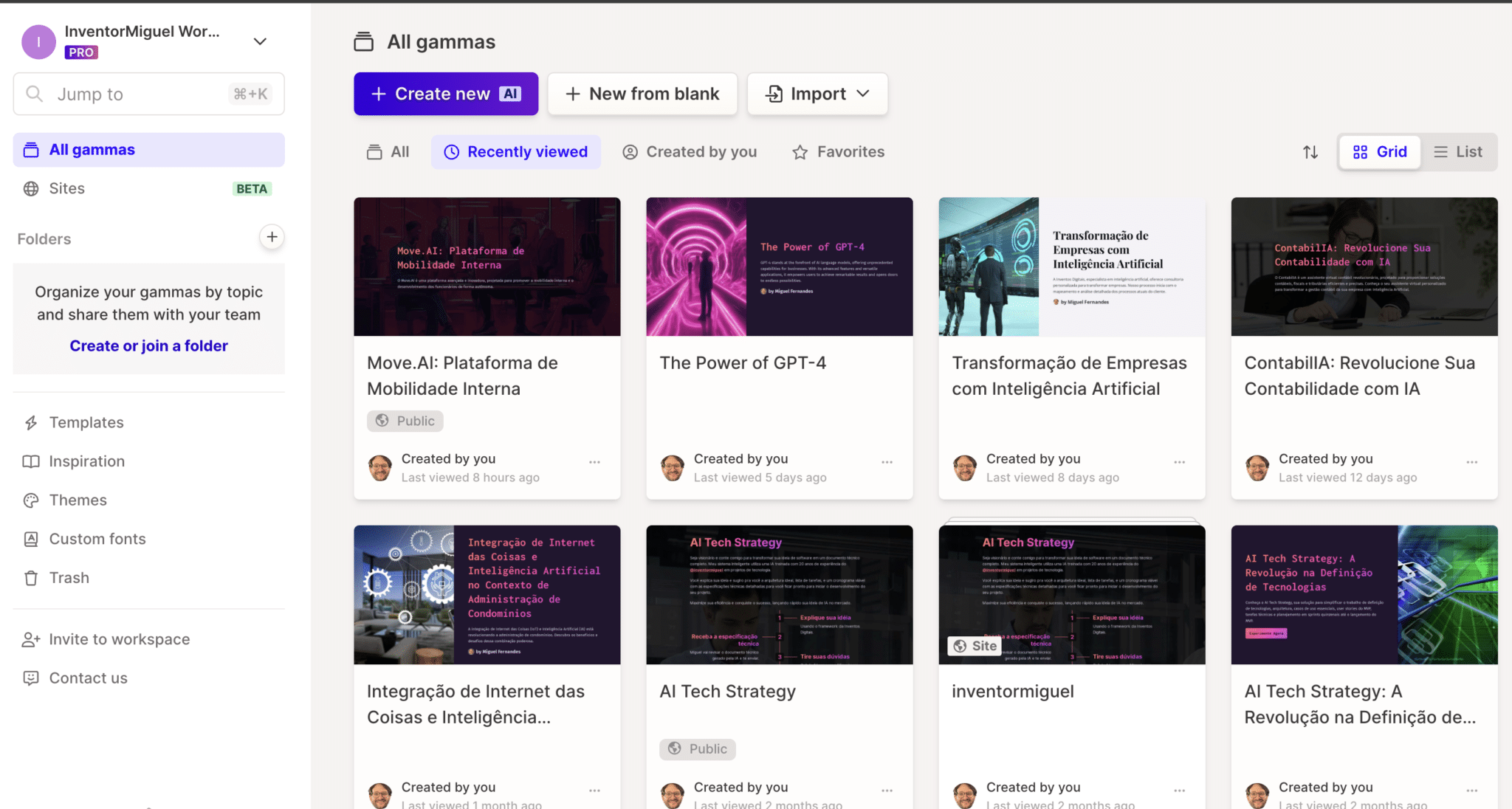
Task: Click the Site badge on inventormiguel thumbnail
Action: tap(975, 646)
